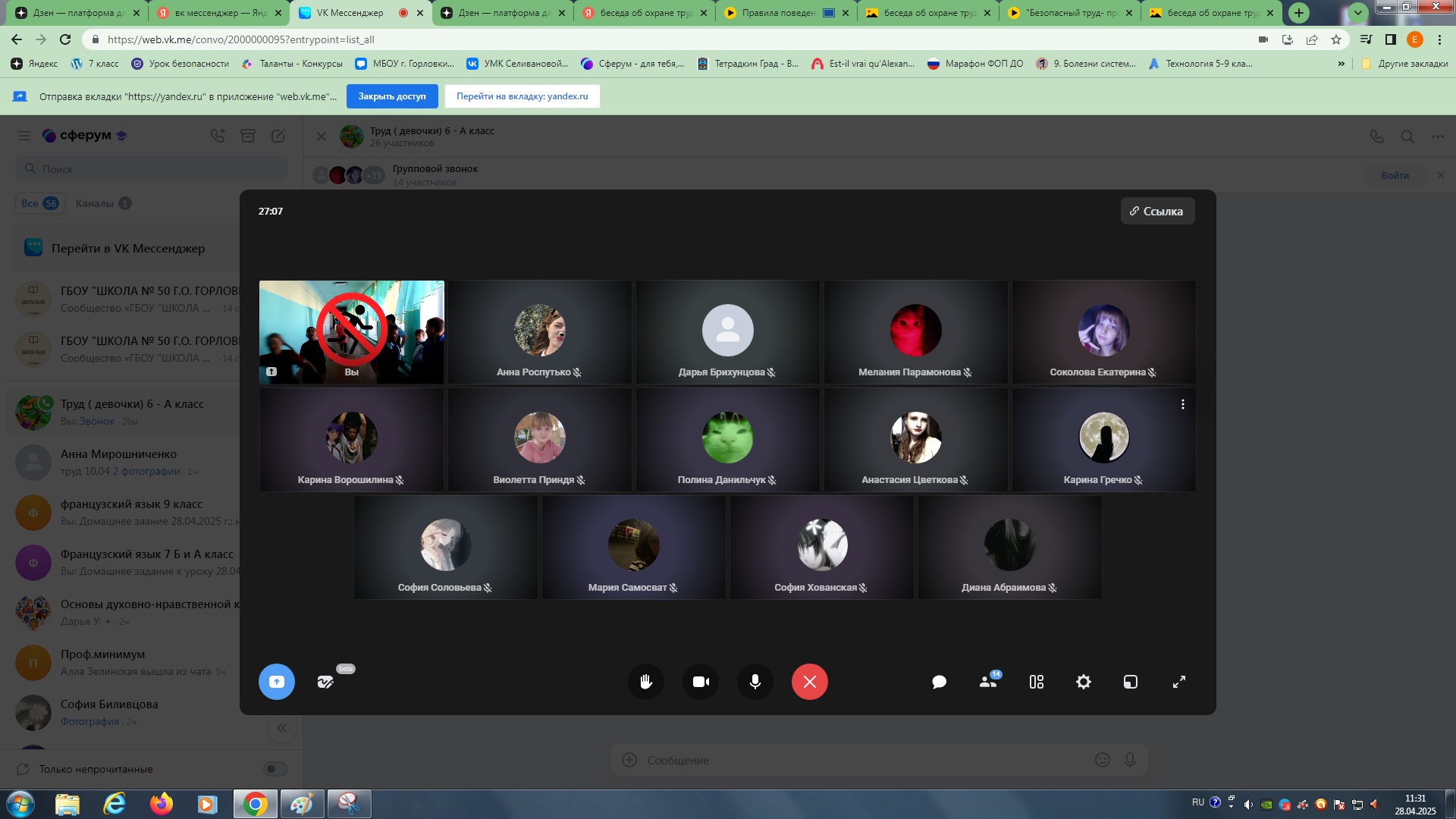Open the Сферум hamburger menu

pyautogui.click(x=24, y=136)
